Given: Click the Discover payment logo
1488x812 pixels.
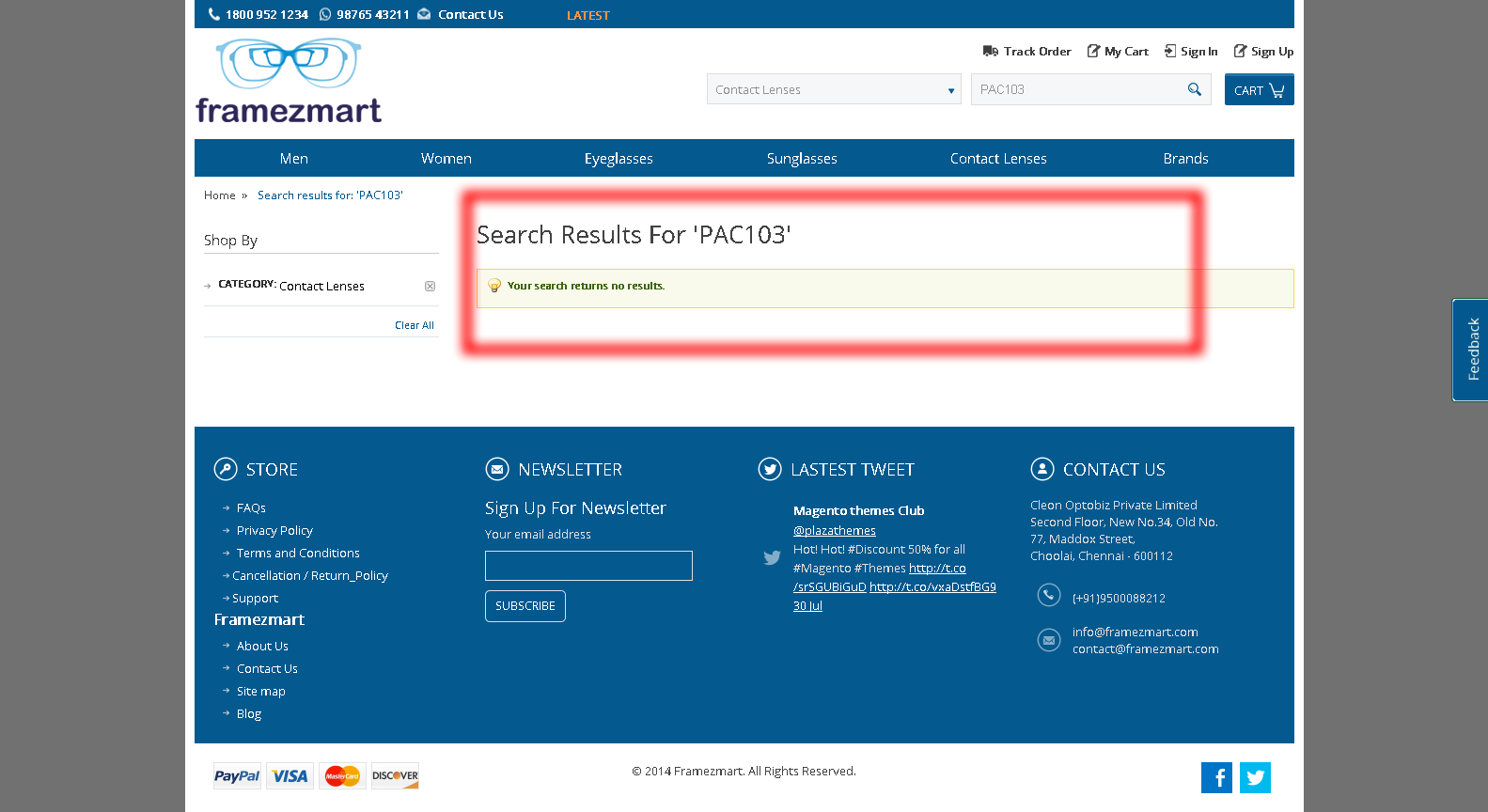Looking at the screenshot, I should pos(395,775).
